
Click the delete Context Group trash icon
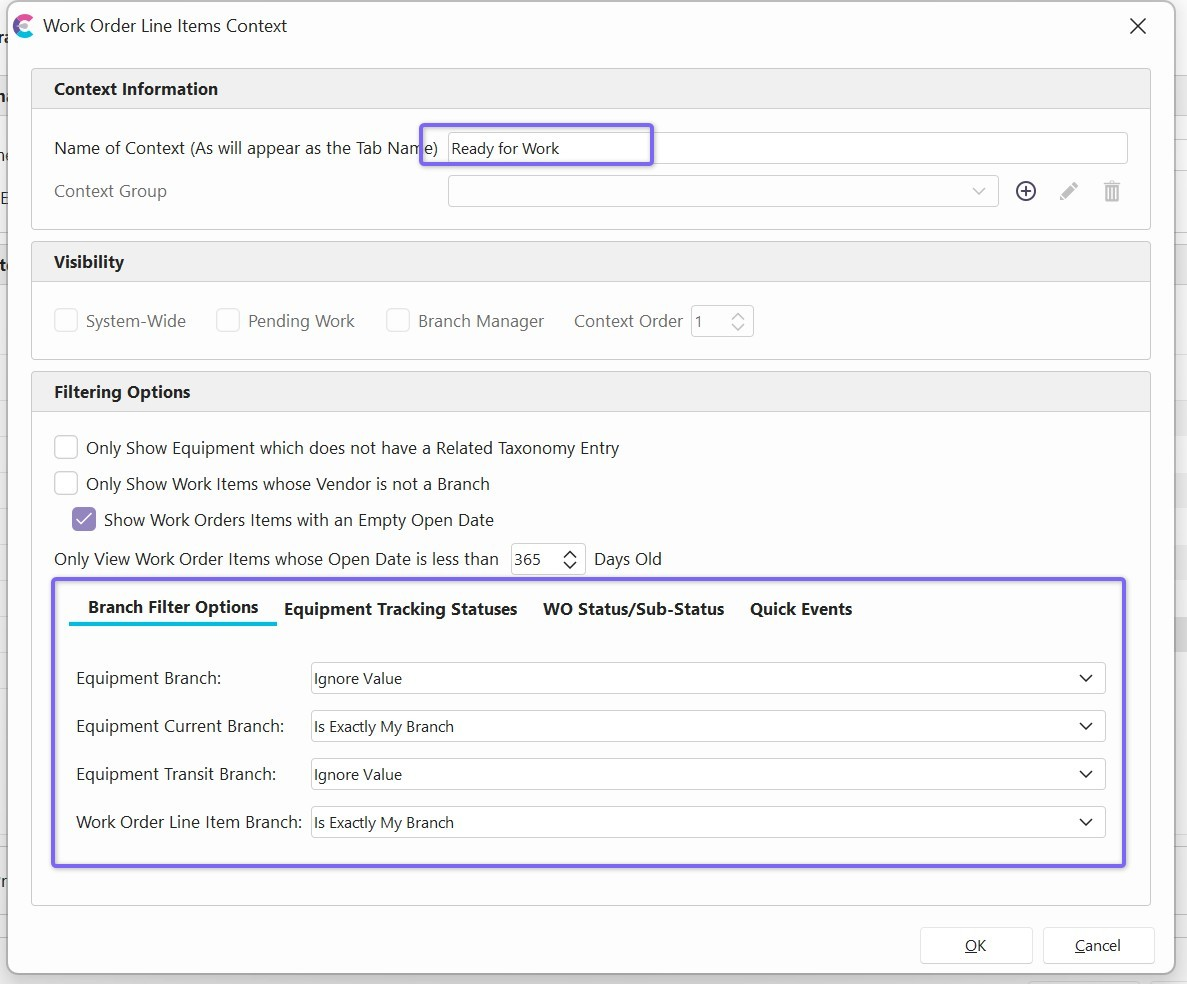pos(1111,191)
